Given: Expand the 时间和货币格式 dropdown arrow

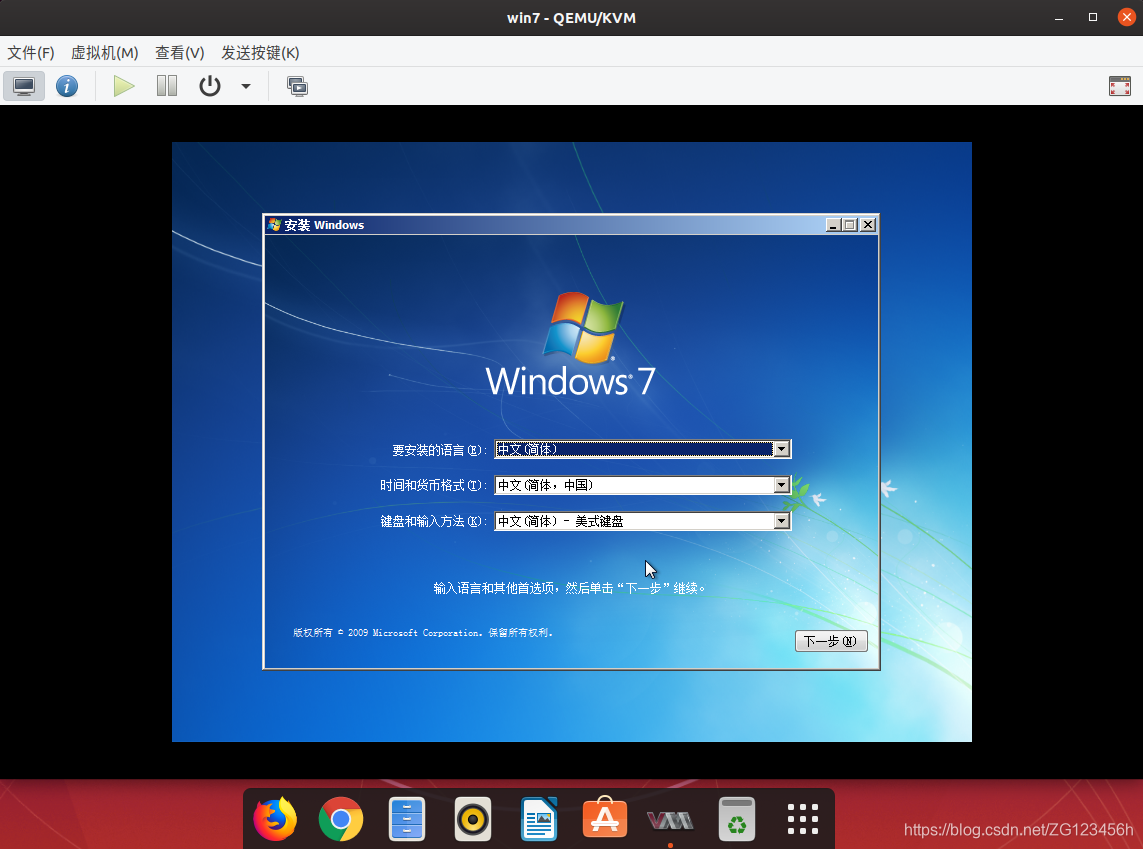Looking at the screenshot, I should coord(781,485).
